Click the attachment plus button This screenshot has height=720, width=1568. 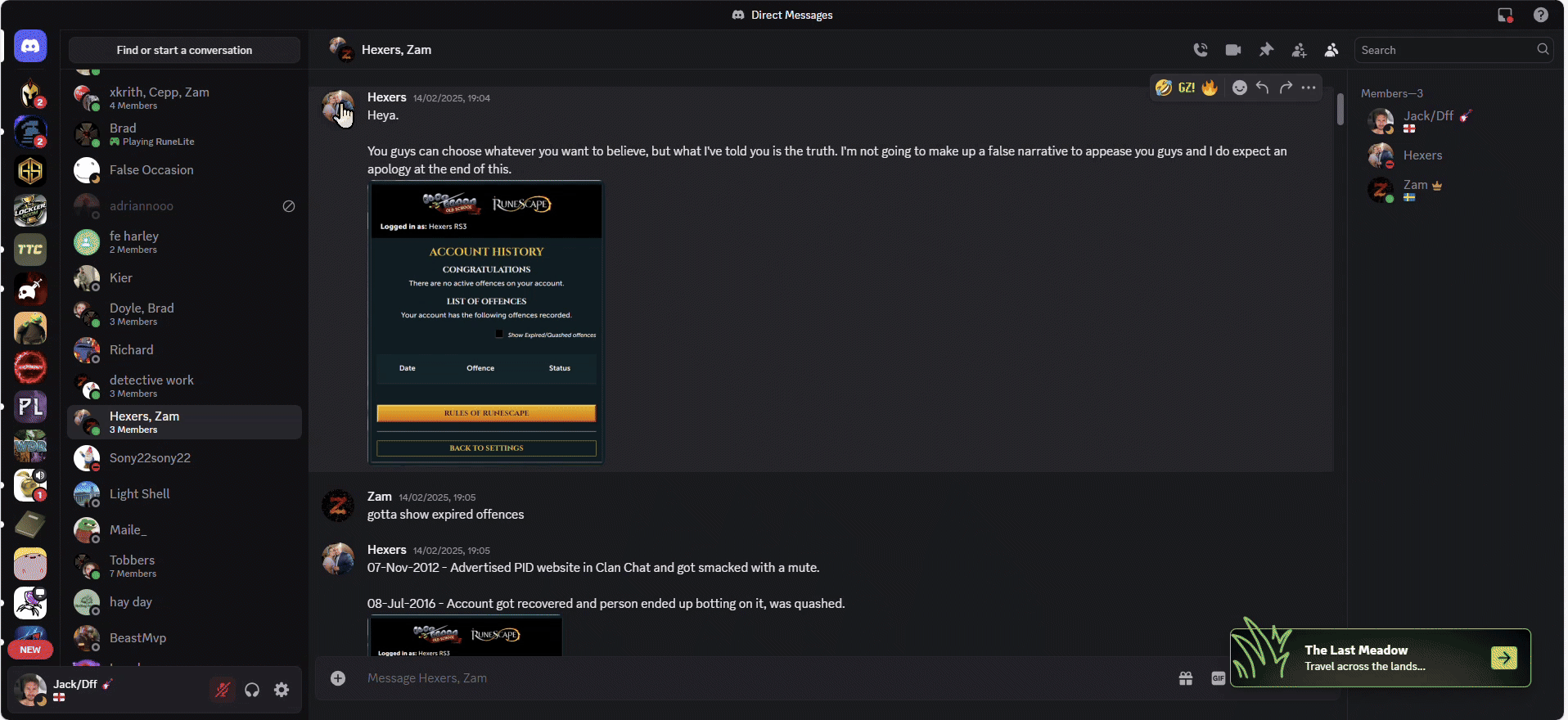click(x=338, y=678)
